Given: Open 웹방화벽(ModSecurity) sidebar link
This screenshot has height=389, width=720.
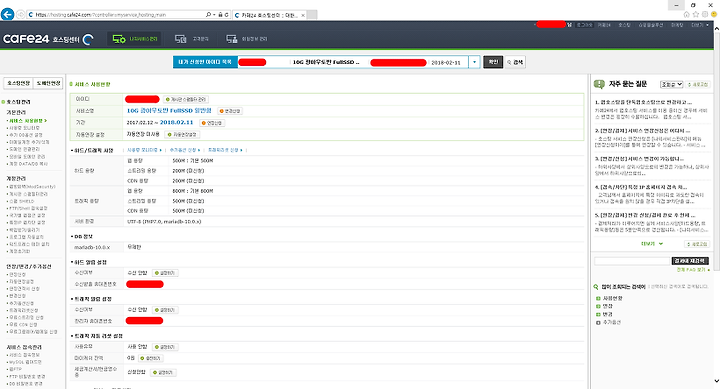Looking at the screenshot, I should [x=32, y=187].
